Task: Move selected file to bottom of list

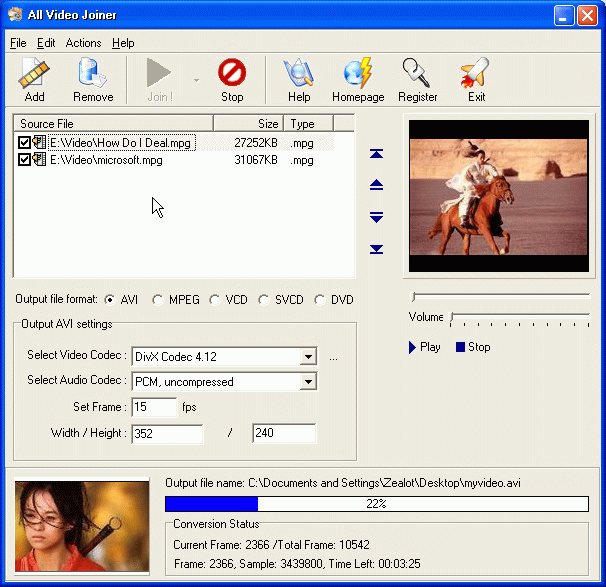Action: point(376,249)
